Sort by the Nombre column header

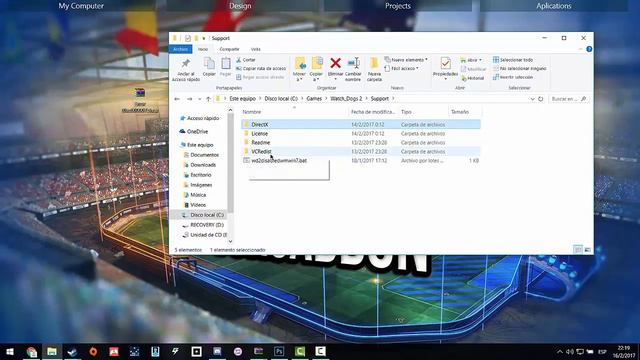[x=252, y=112]
